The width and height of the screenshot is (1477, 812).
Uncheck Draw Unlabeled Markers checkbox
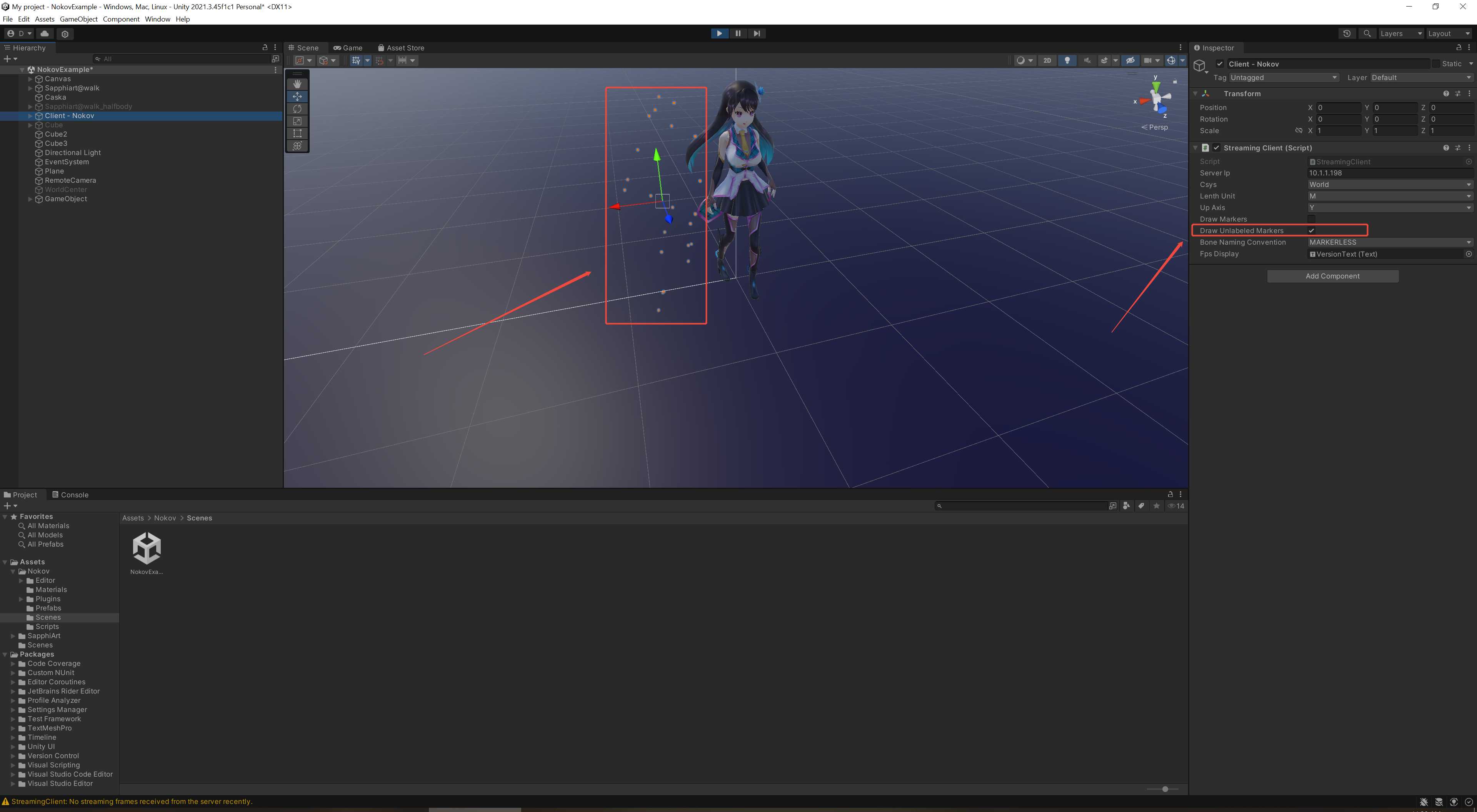click(1311, 230)
